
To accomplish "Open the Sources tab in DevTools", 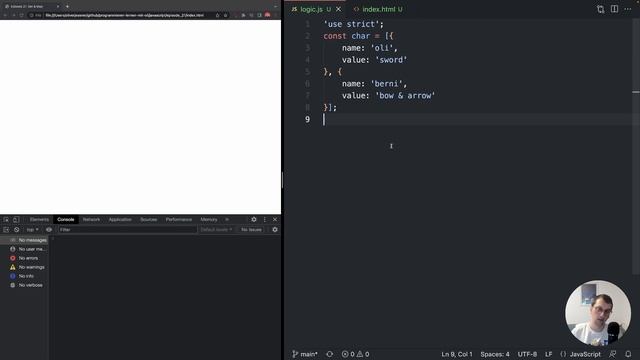I will pos(149,220).
